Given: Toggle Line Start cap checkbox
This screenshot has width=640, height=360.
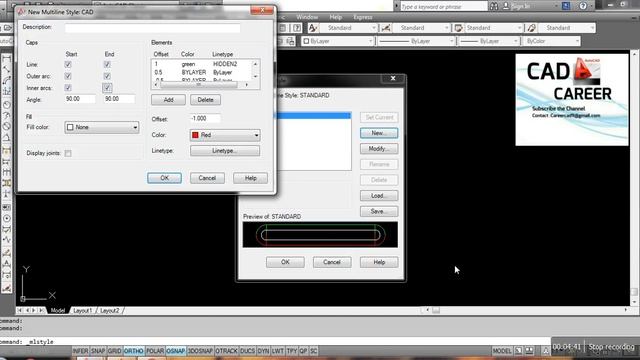Looking at the screenshot, I should [x=68, y=64].
